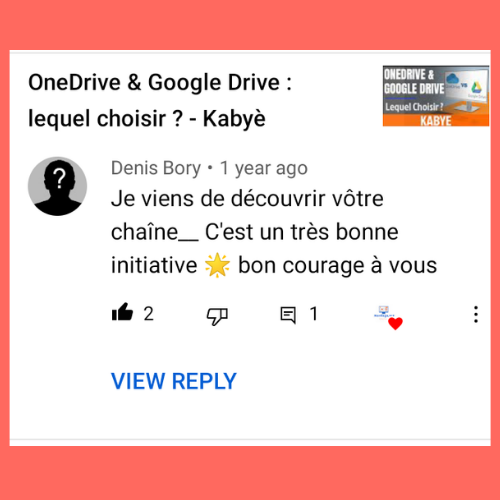Open the OneDrive & Google Drive video thumbnail
The height and width of the screenshot is (500, 500).
(x=436, y=96)
